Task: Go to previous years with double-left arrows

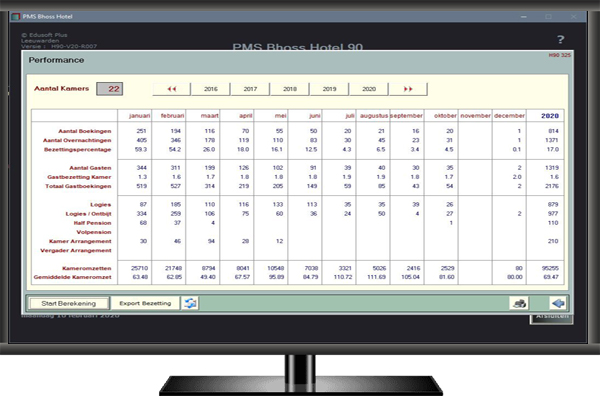Action: click(171, 89)
